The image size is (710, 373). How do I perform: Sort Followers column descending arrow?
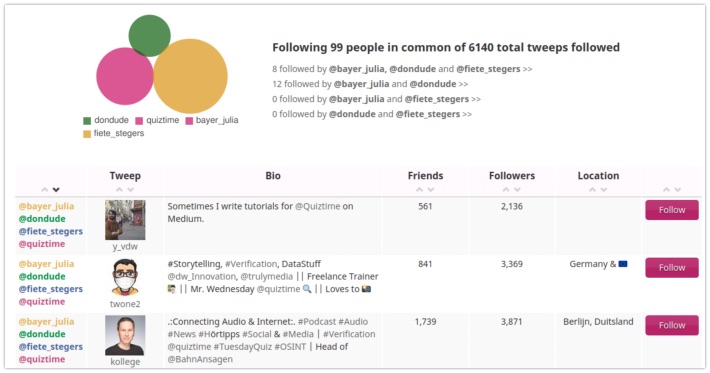click(x=517, y=190)
